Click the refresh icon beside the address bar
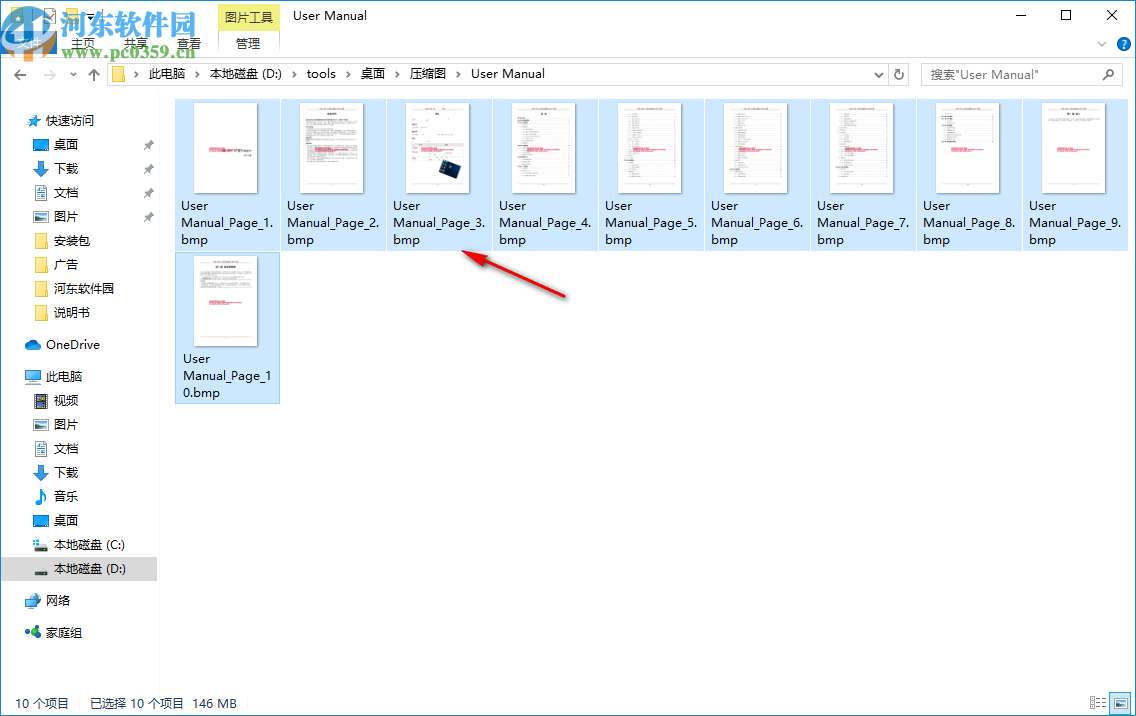 click(x=900, y=74)
